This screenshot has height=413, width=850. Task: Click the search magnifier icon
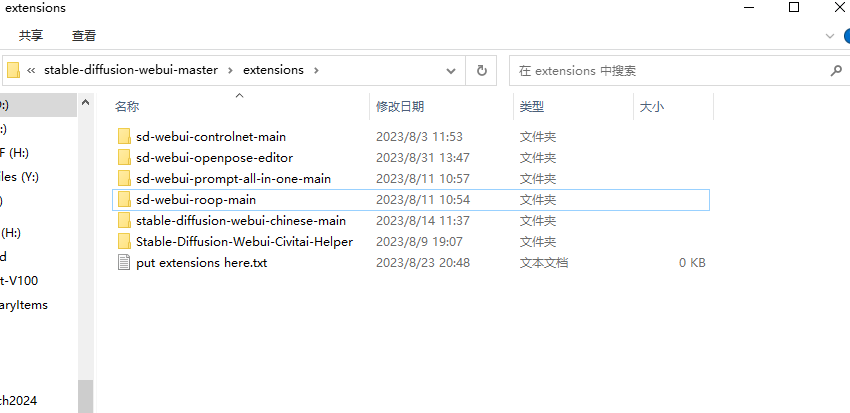coord(836,70)
